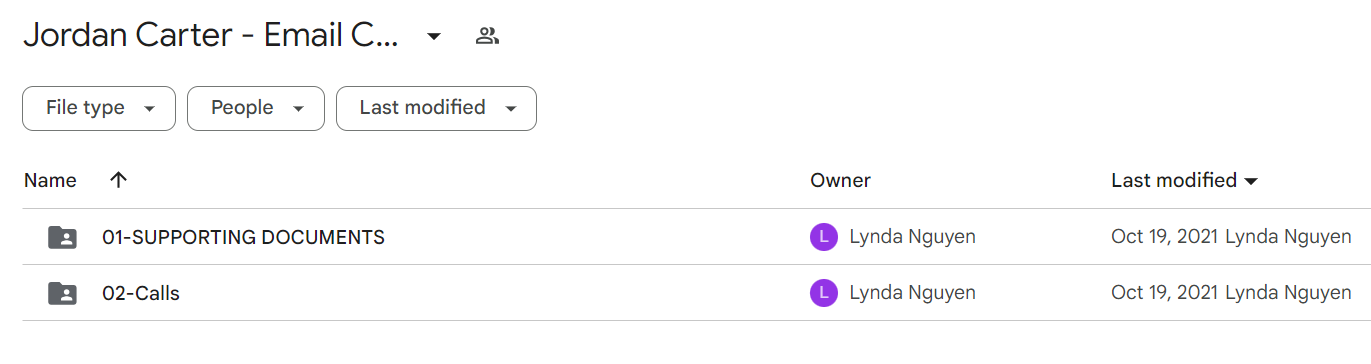Select the 02-Calls folder name
The image size is (1371, 364).
[141, 293]
